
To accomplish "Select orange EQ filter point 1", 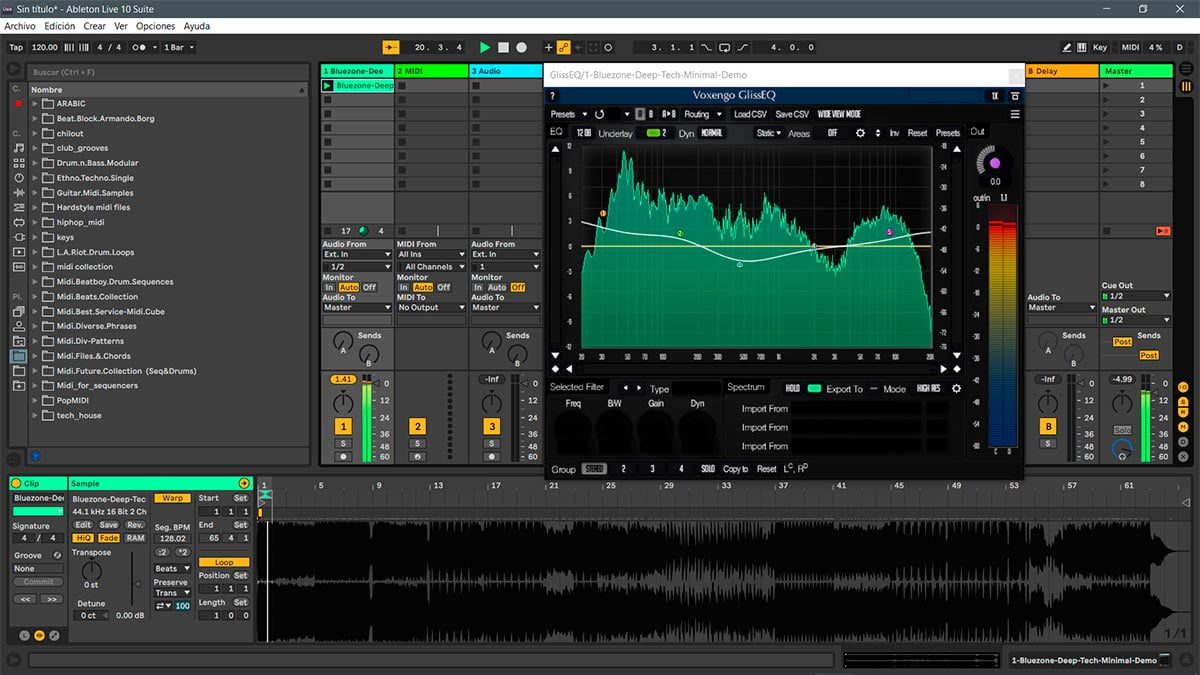I will (x=603, y=213).
